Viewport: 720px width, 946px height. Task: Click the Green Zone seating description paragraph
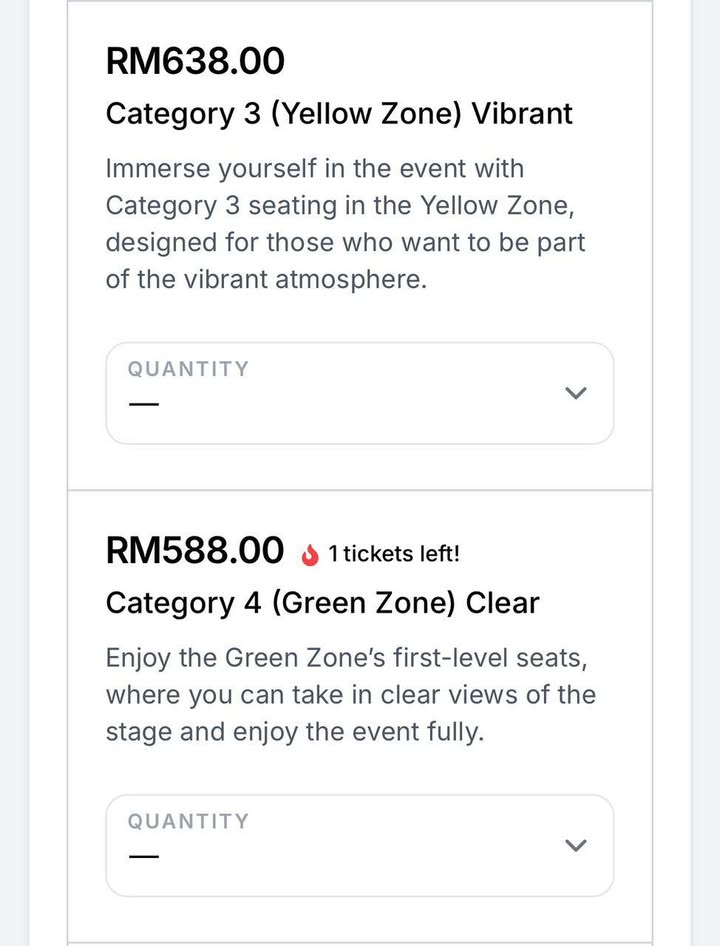[x=350, y=695]
